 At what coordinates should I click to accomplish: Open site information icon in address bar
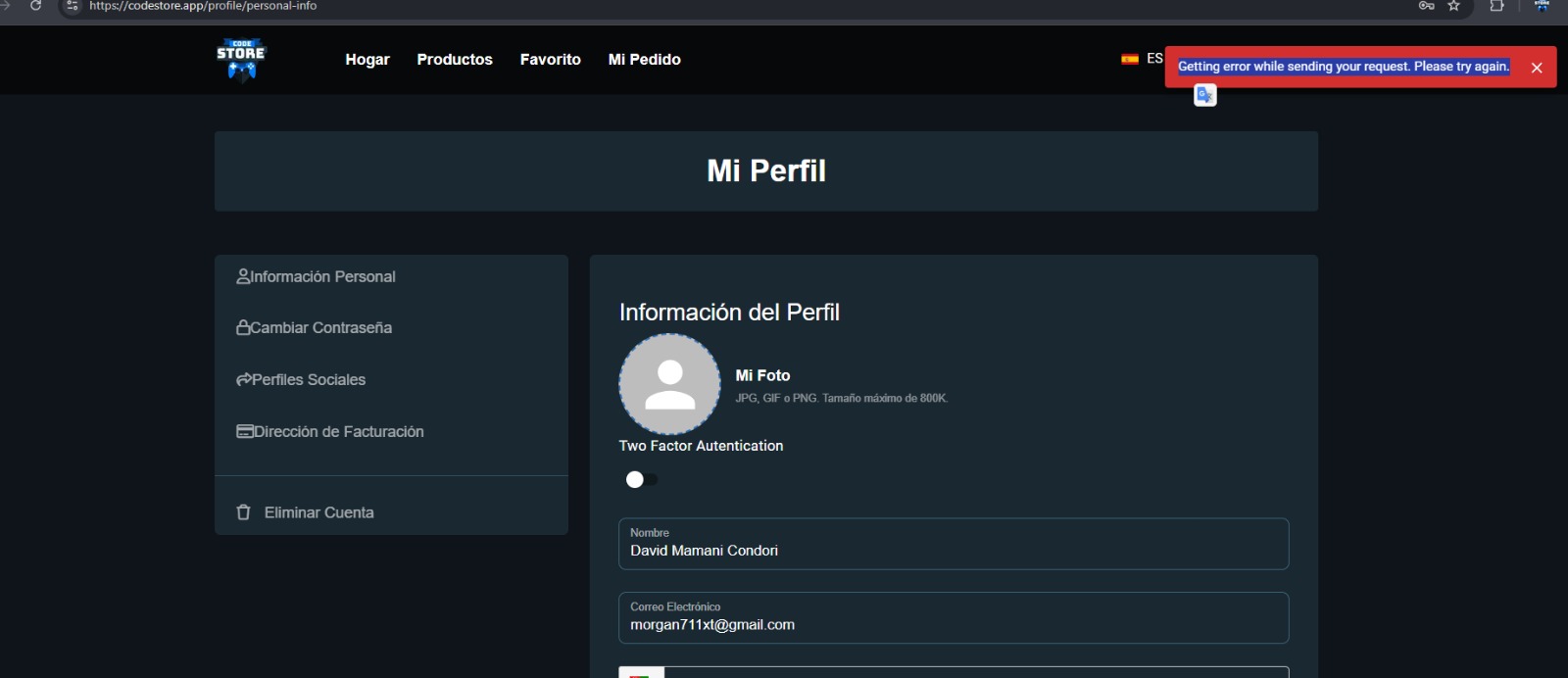73,6
